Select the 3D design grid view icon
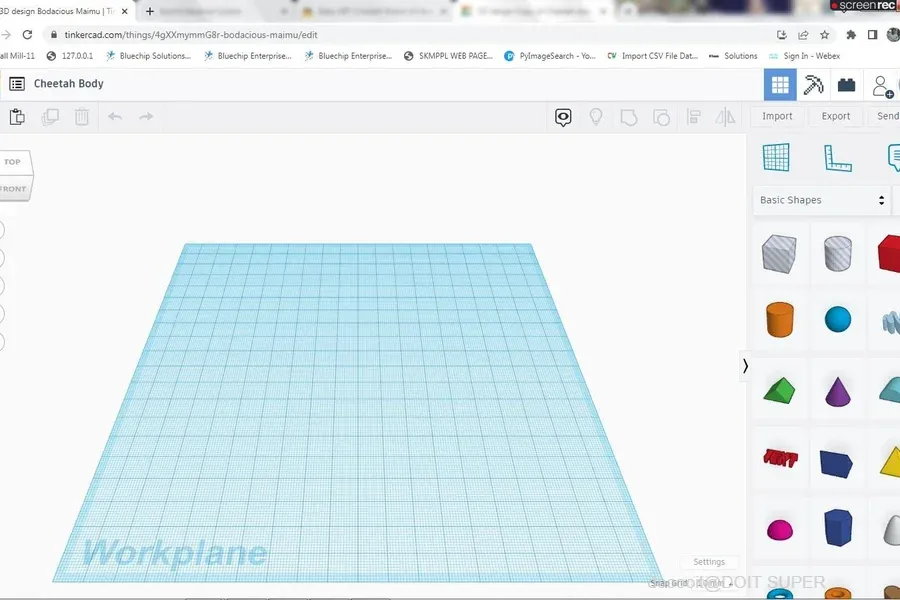 click(x=780, y=85)
